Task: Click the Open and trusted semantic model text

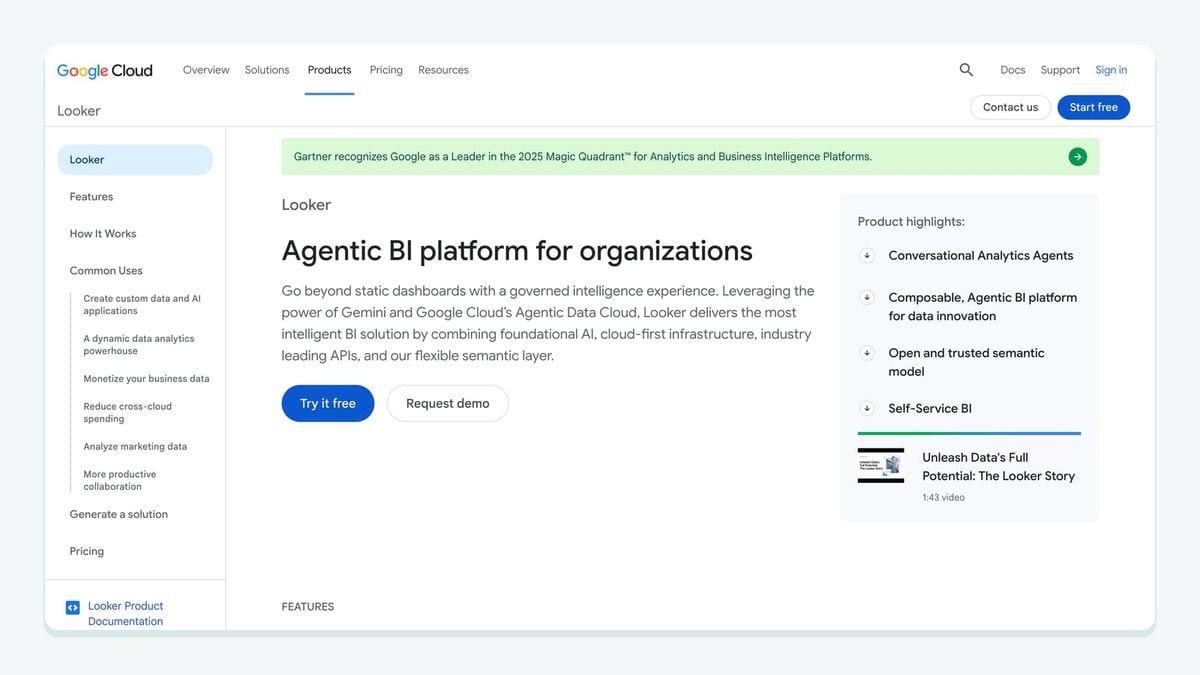Action: [966, 362]
